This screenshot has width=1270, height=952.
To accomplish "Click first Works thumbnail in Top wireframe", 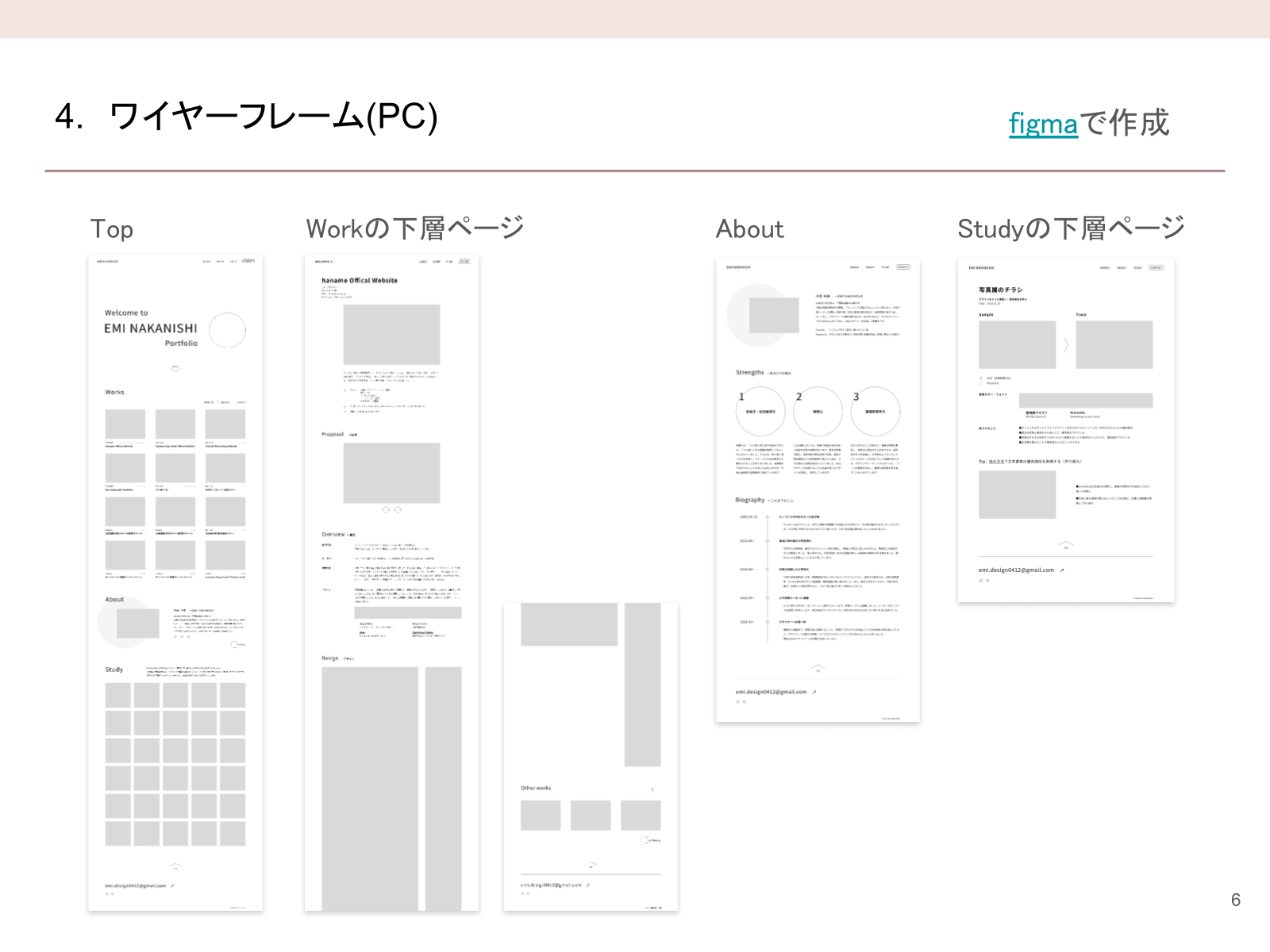I will pos(125,424).
